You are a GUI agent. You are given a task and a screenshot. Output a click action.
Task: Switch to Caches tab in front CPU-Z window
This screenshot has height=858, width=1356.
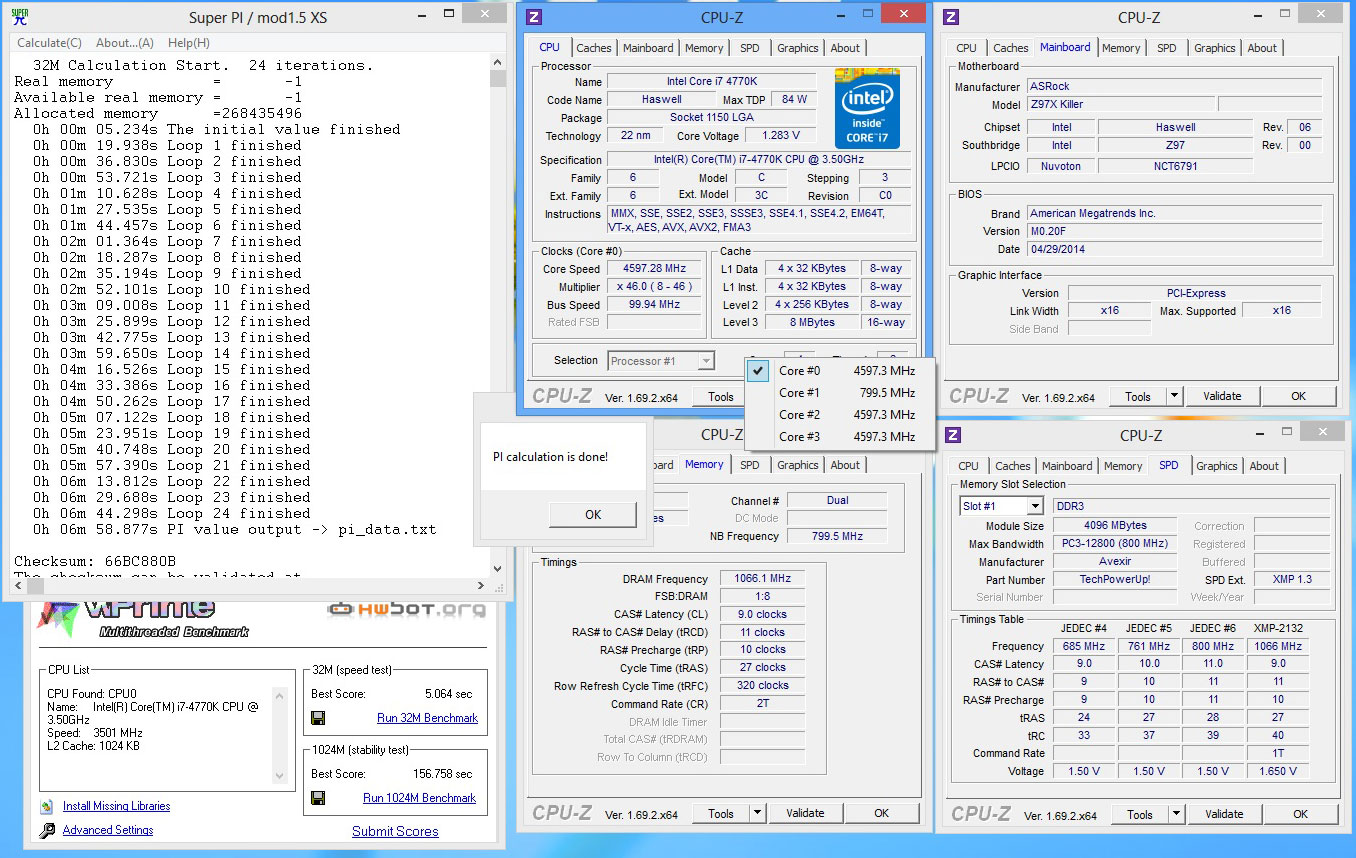click(594, 48)
